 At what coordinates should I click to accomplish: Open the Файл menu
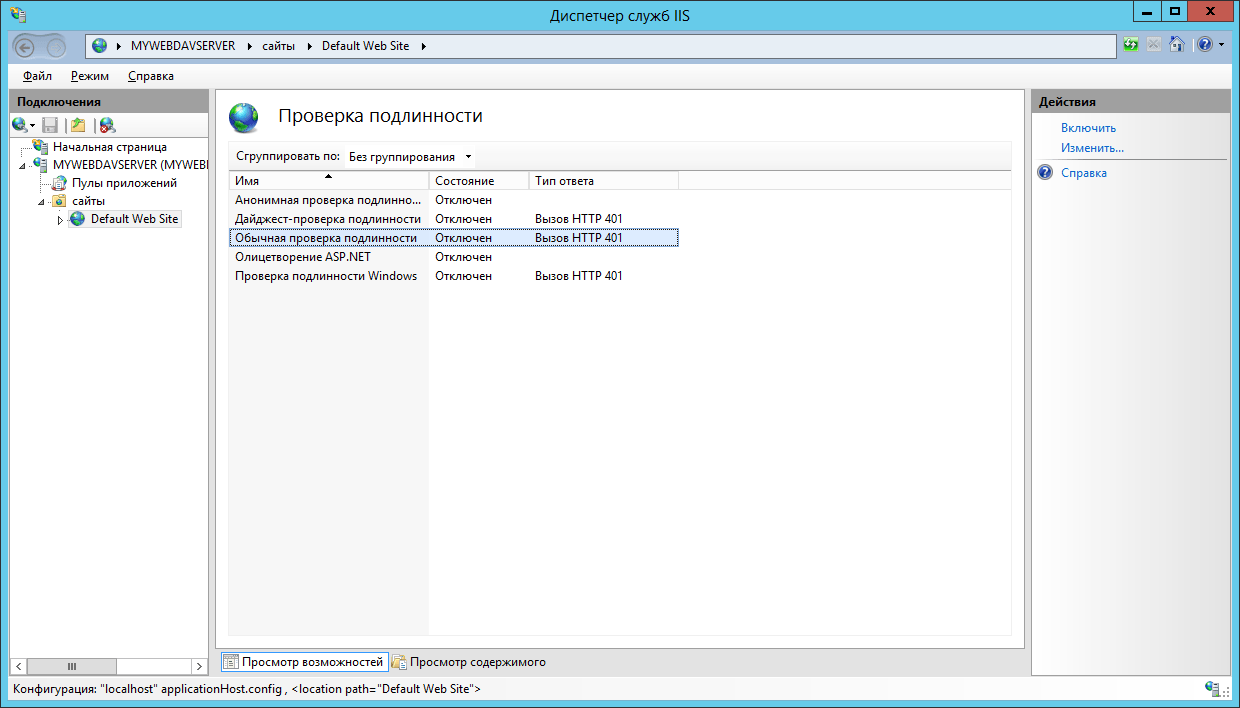click(x=37, y=76)
